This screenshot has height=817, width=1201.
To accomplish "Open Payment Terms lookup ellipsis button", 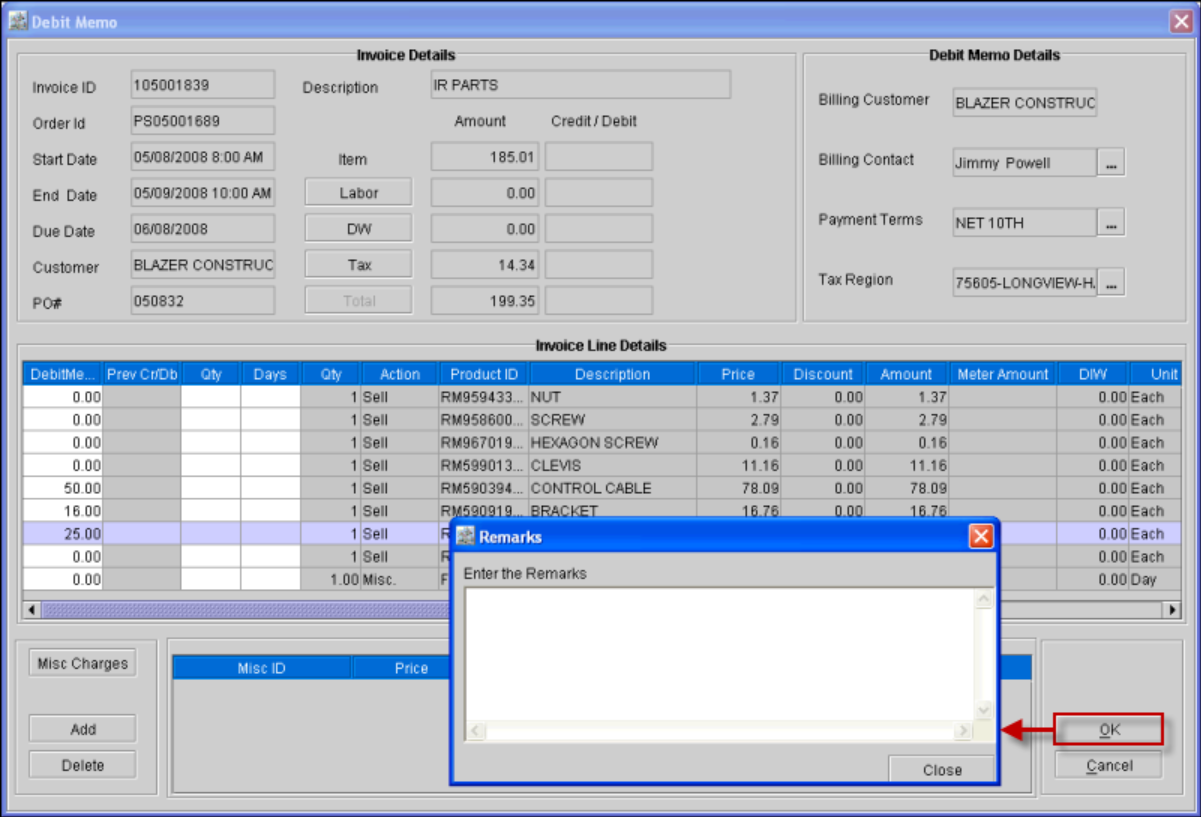I will pos(1111,223).
